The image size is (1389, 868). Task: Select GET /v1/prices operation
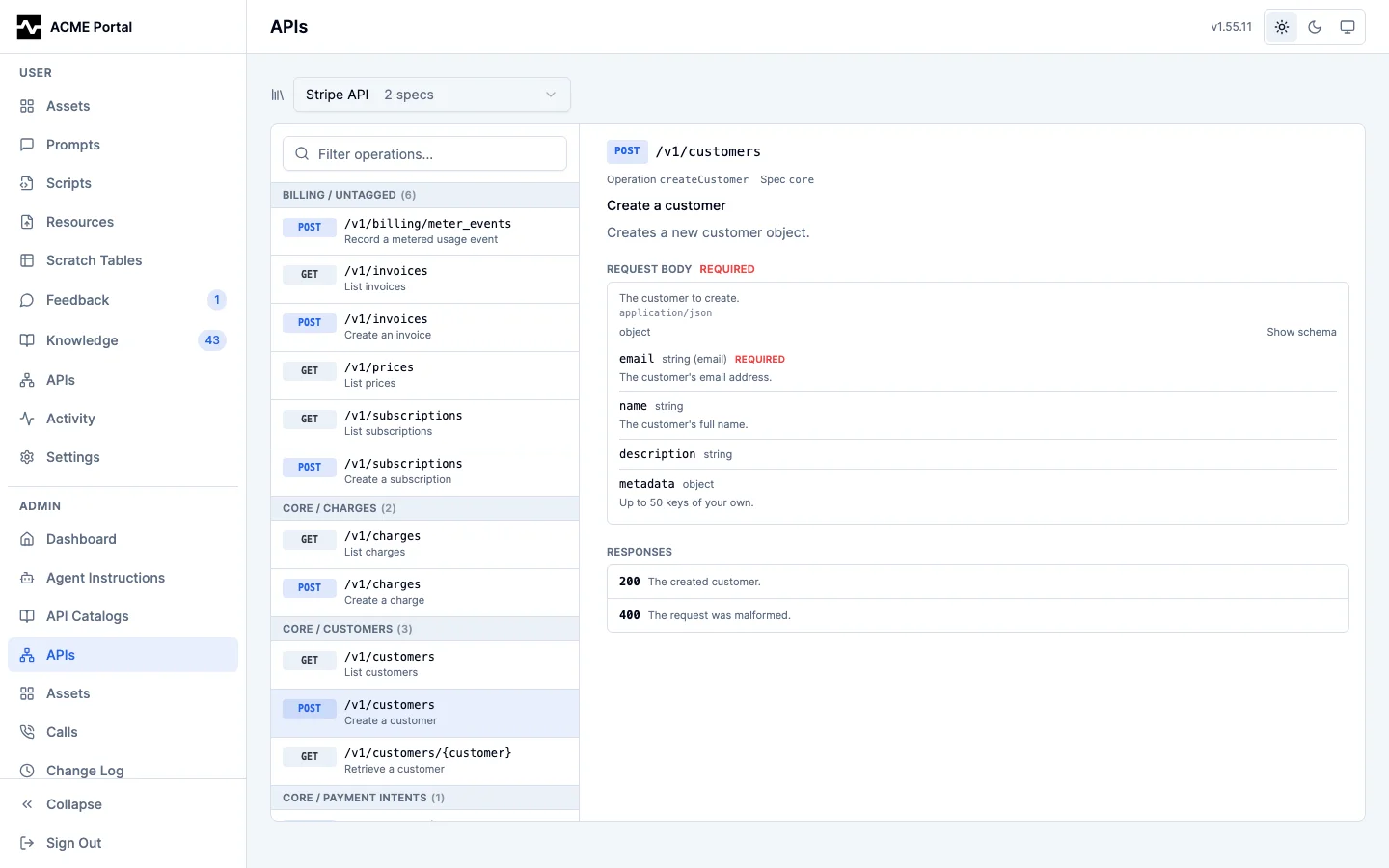click(424, 376)
